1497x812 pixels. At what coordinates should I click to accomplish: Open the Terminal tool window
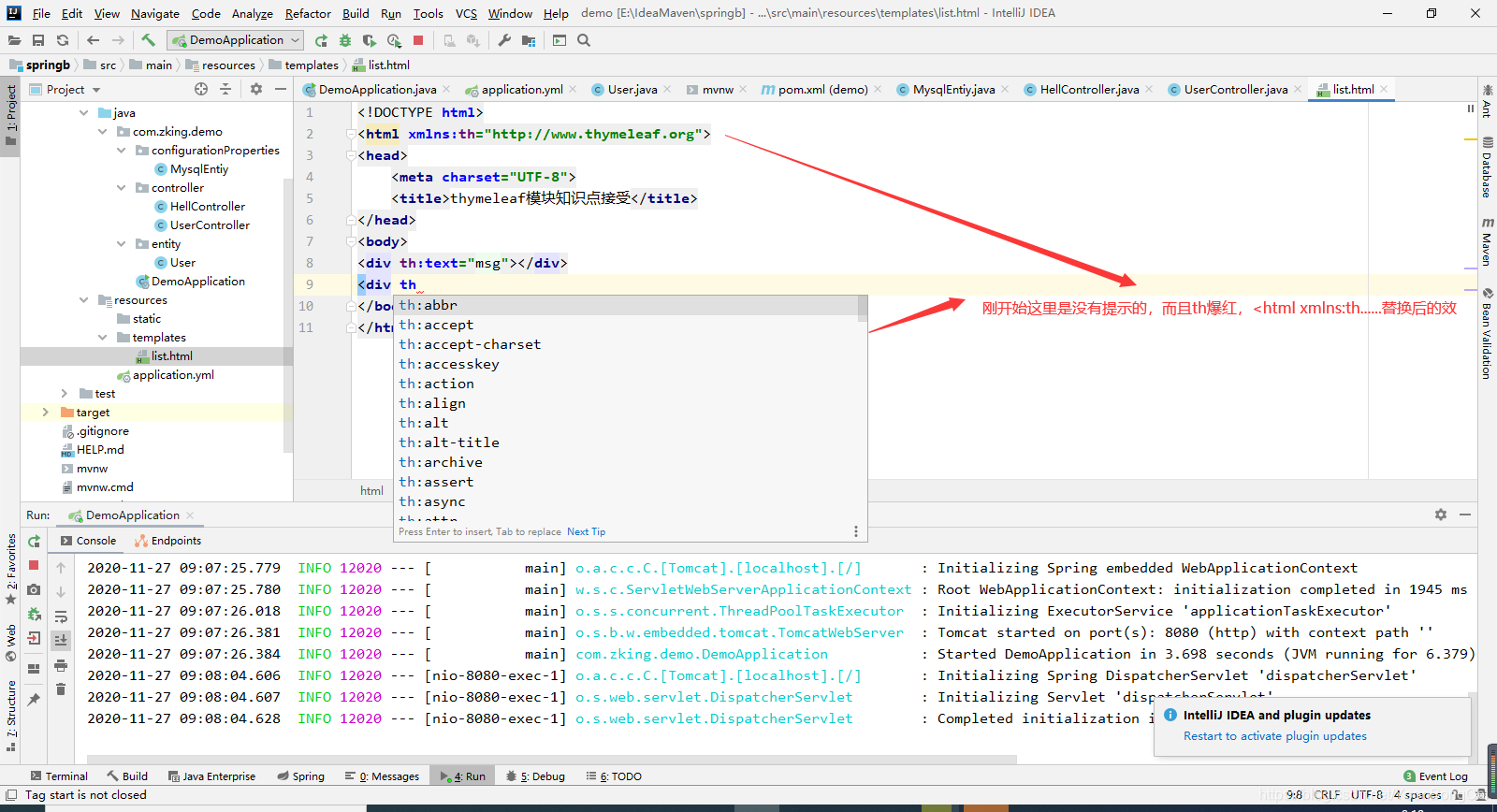[58, 776]
